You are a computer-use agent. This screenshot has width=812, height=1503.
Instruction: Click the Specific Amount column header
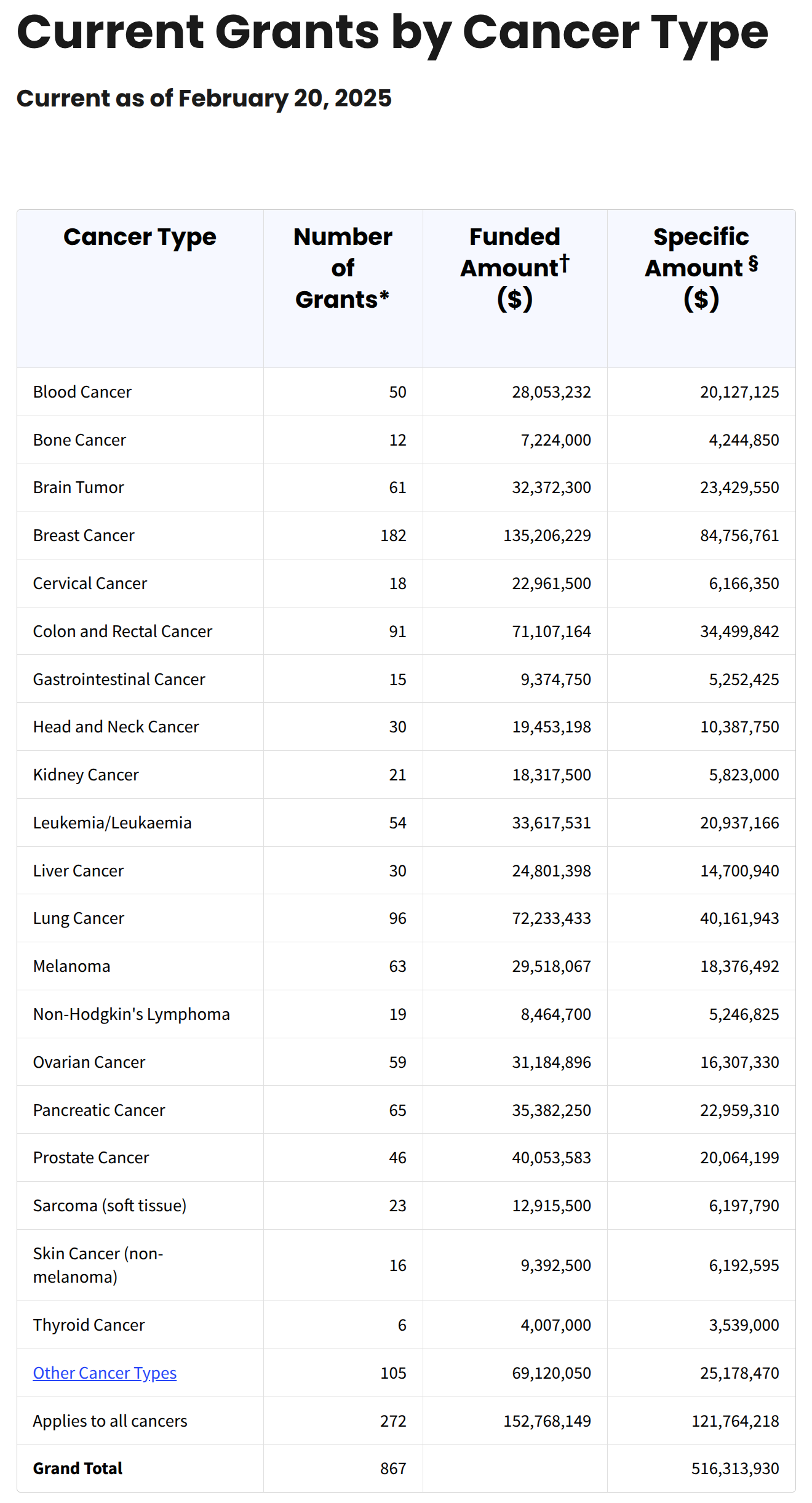tap(701, 268)
